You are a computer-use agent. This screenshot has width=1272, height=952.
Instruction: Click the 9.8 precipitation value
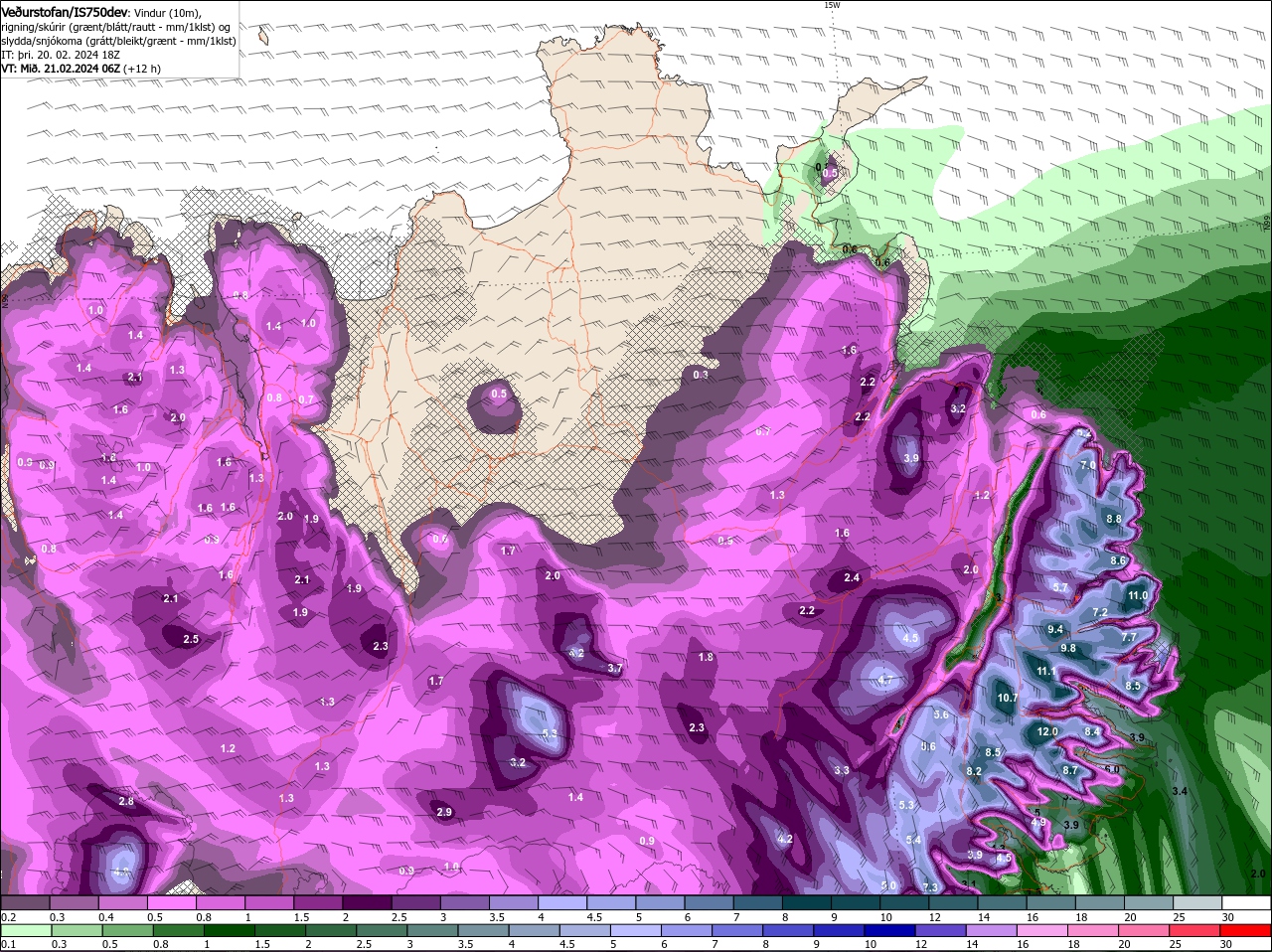point(1068,648)
